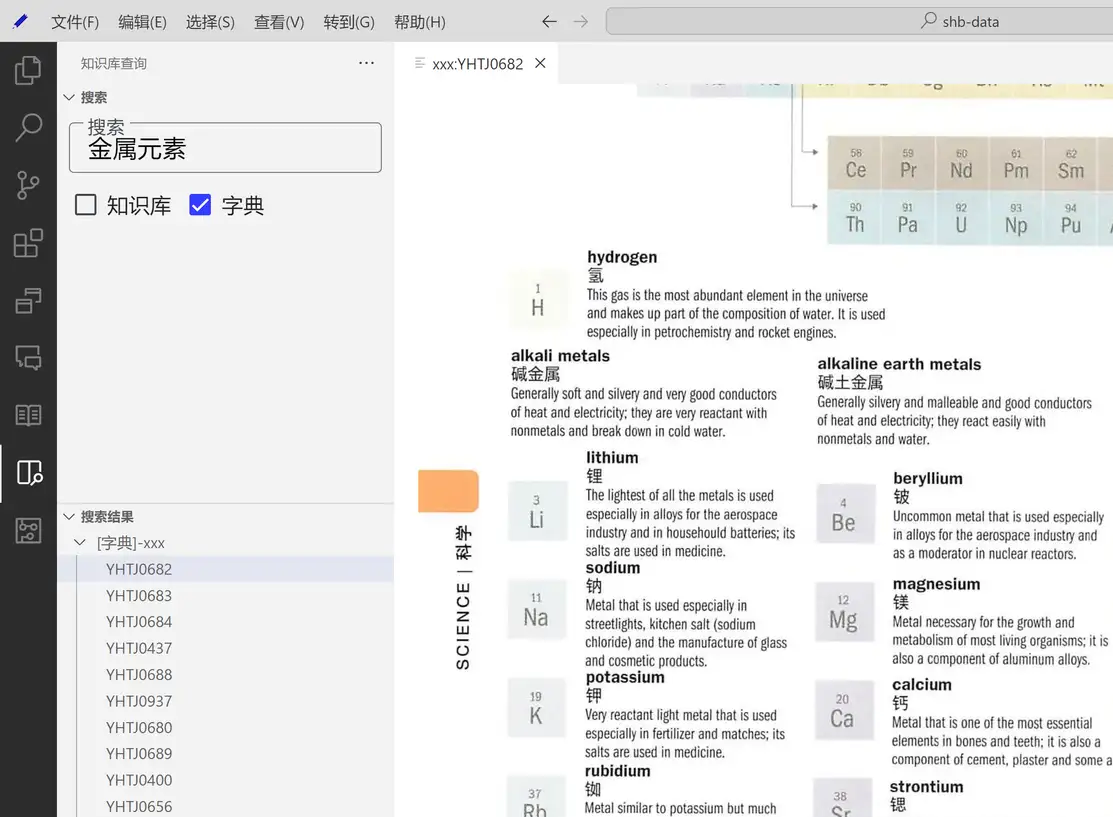
Task: Collapse the 搜索 section
Action: (69, 97)
